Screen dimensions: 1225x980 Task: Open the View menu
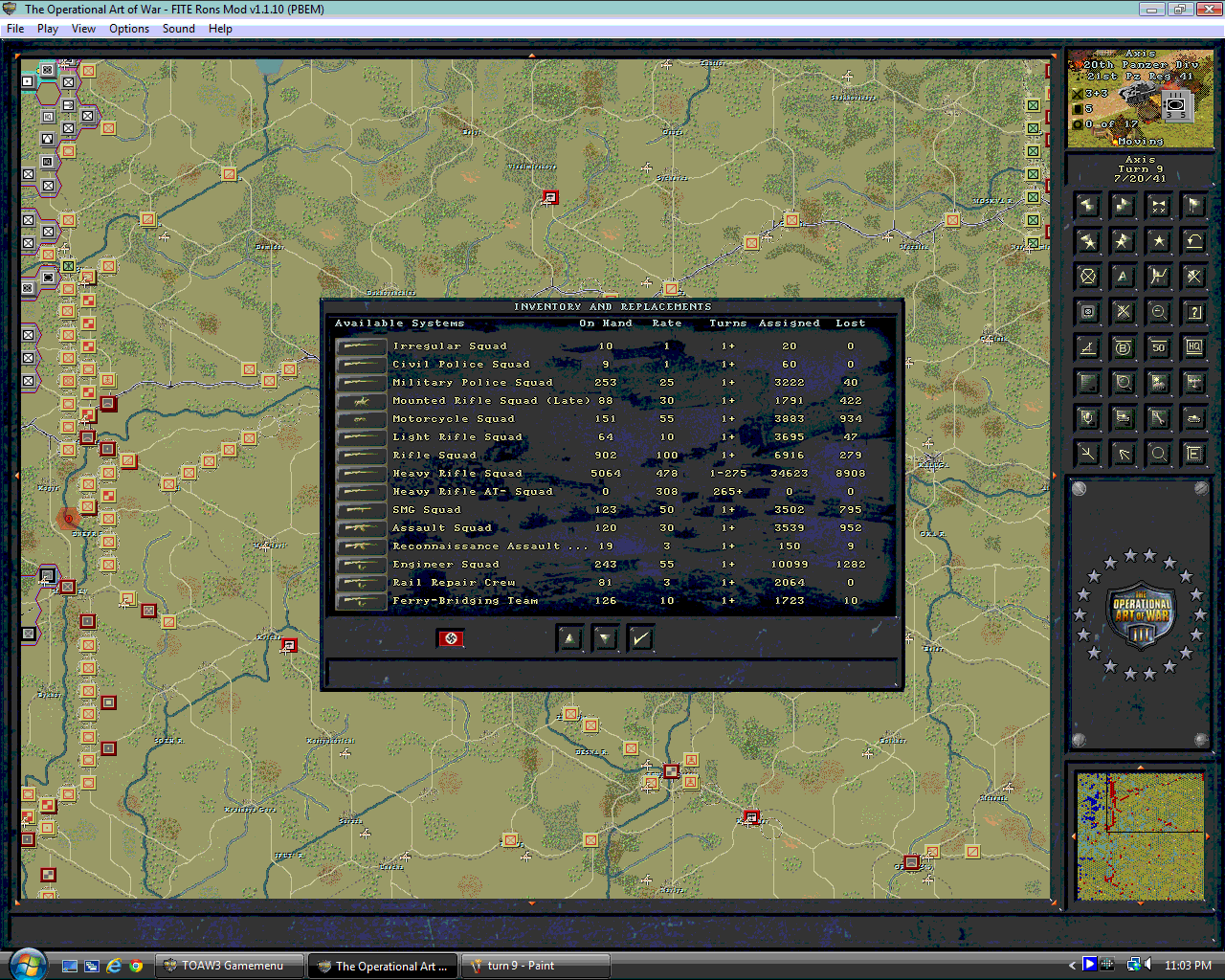tap(83, 29)
